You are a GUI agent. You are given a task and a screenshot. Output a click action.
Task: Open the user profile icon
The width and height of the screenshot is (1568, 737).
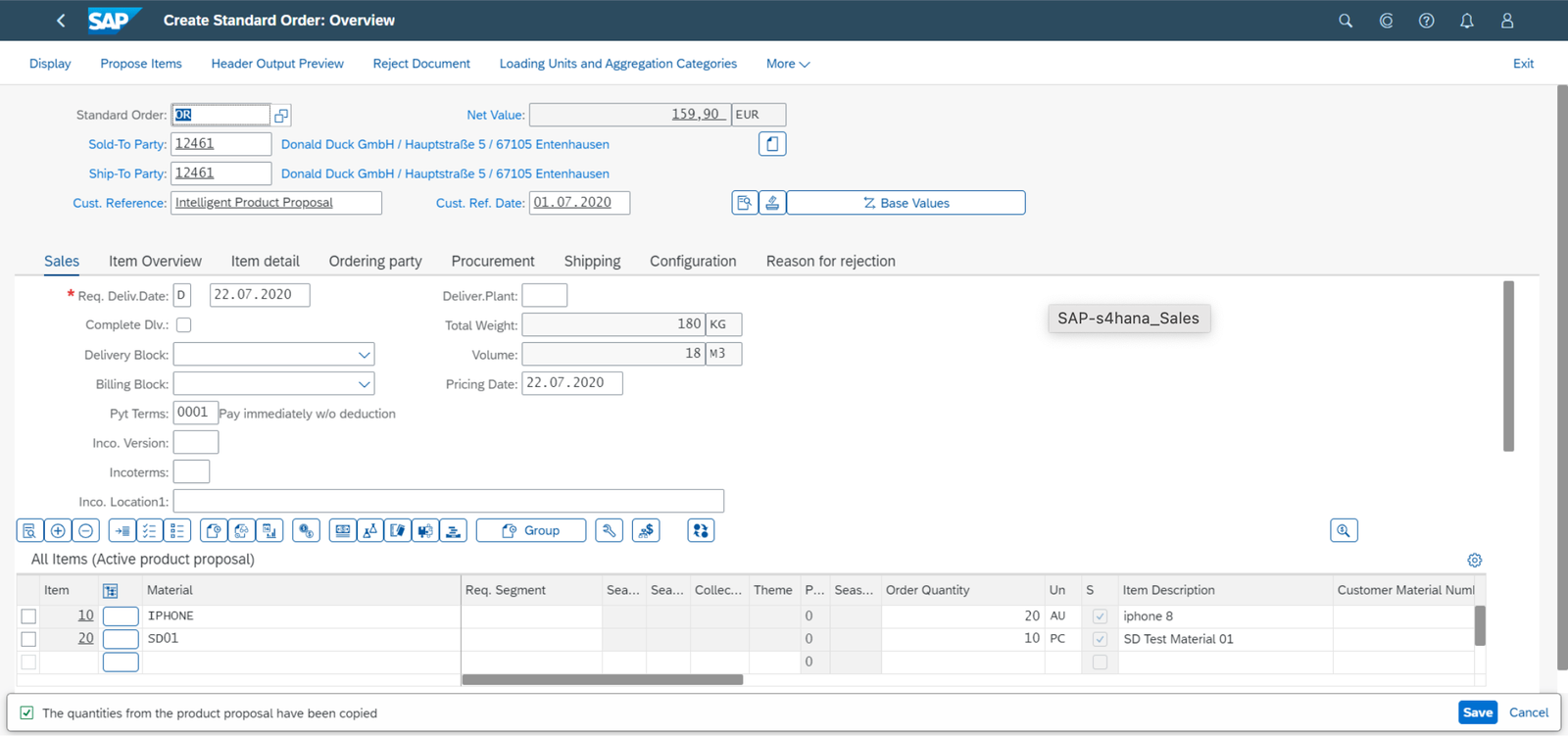point(1507,21)
